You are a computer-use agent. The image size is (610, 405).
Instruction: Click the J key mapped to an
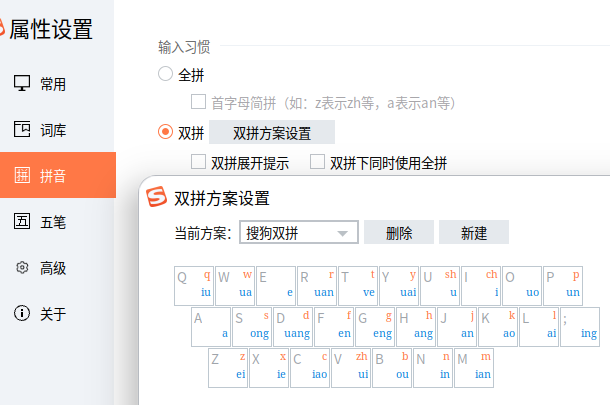[457, 327]
